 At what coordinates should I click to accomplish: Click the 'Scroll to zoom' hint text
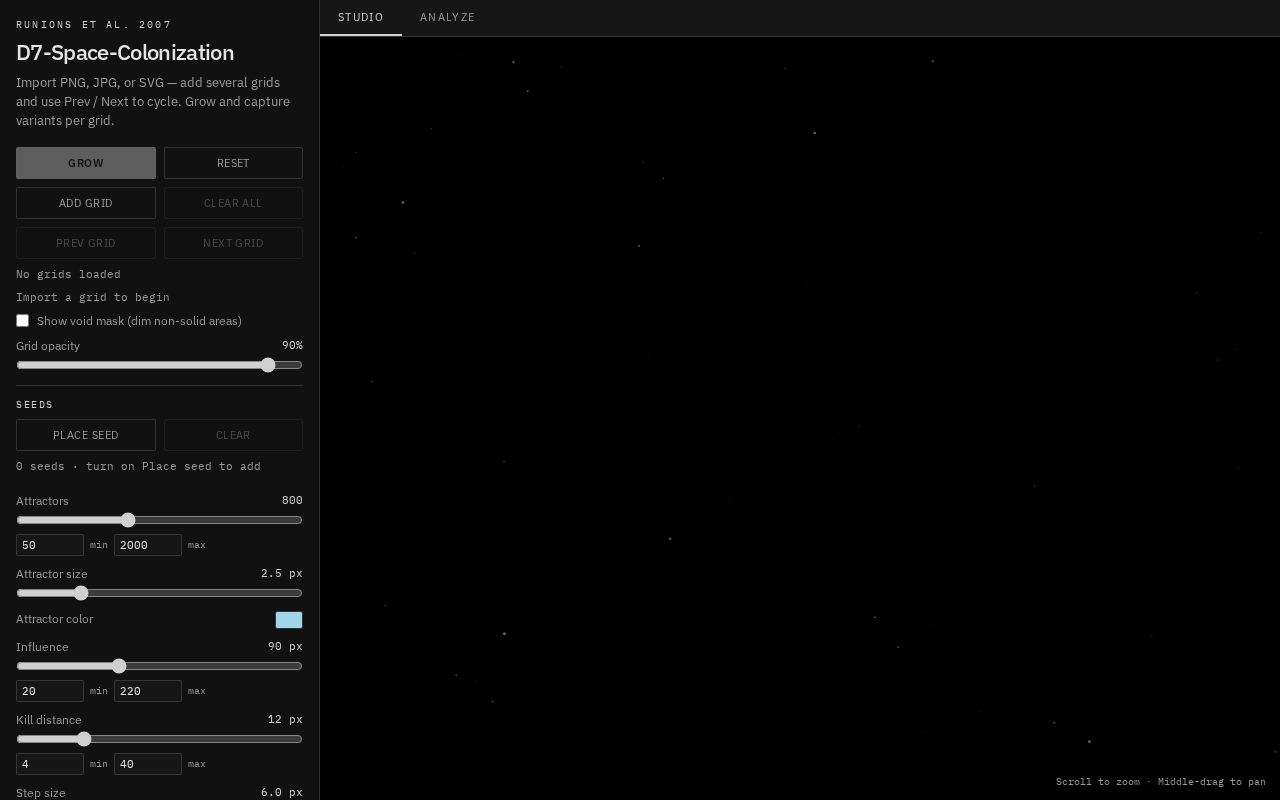pyautogui.click(x=1097, y=782)
